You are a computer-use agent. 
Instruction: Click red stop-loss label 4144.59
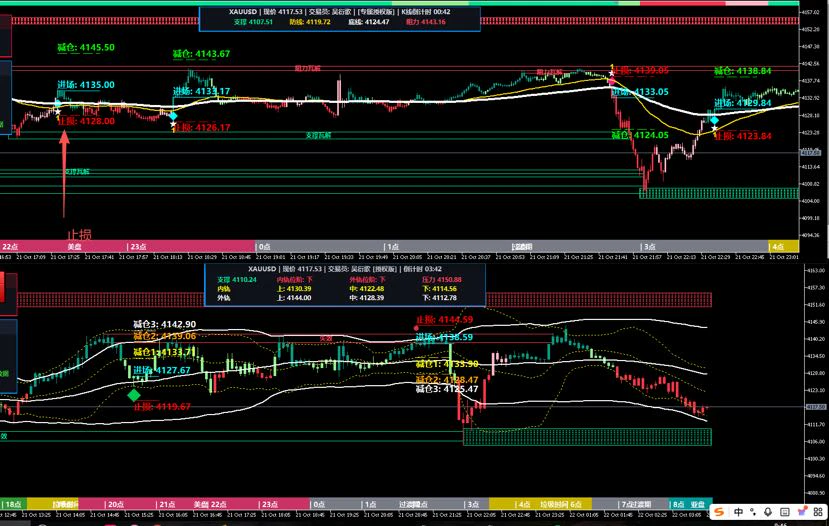(444, 320)
